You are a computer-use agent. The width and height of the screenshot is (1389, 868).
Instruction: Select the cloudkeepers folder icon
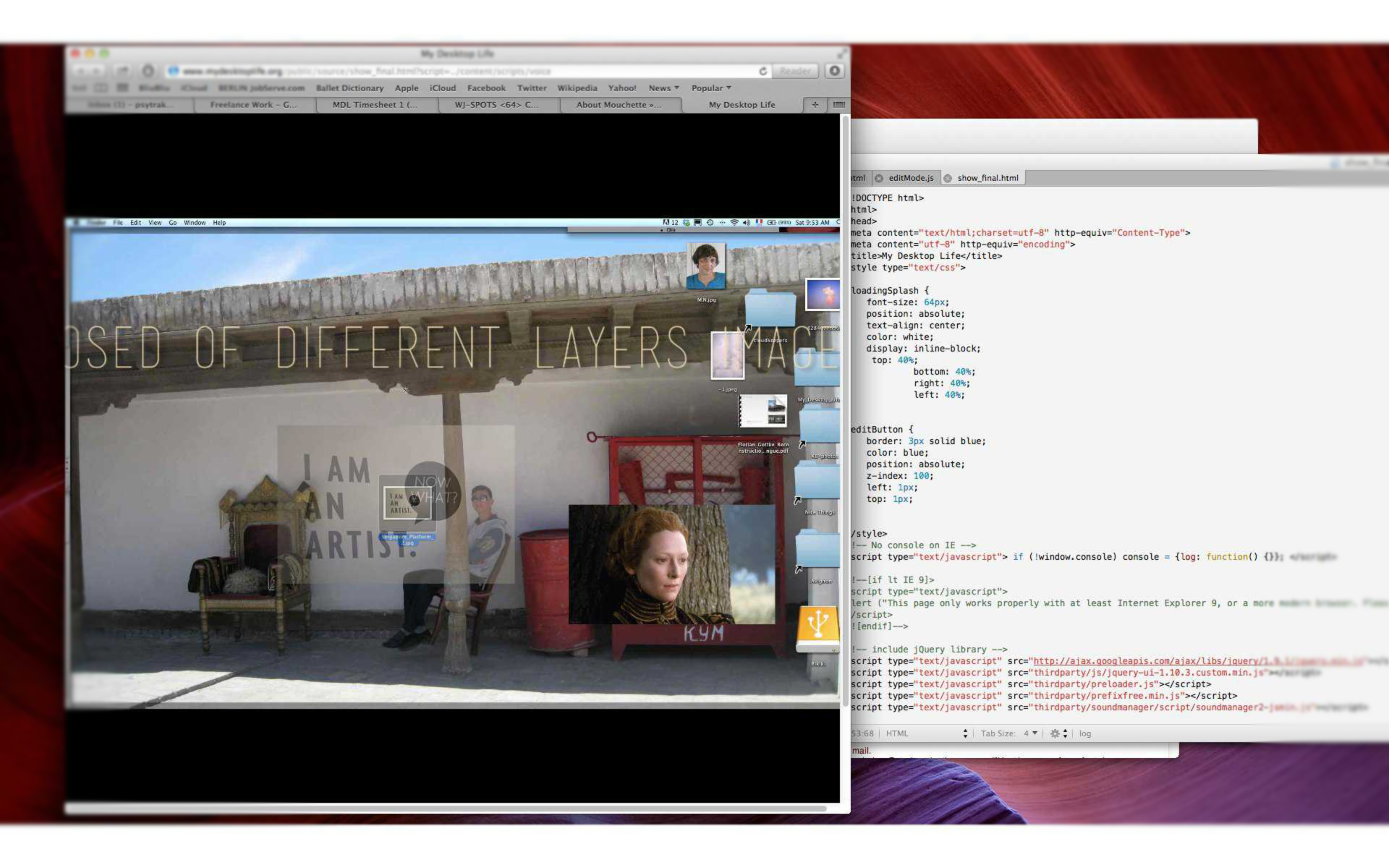click(x=770, y=309)
